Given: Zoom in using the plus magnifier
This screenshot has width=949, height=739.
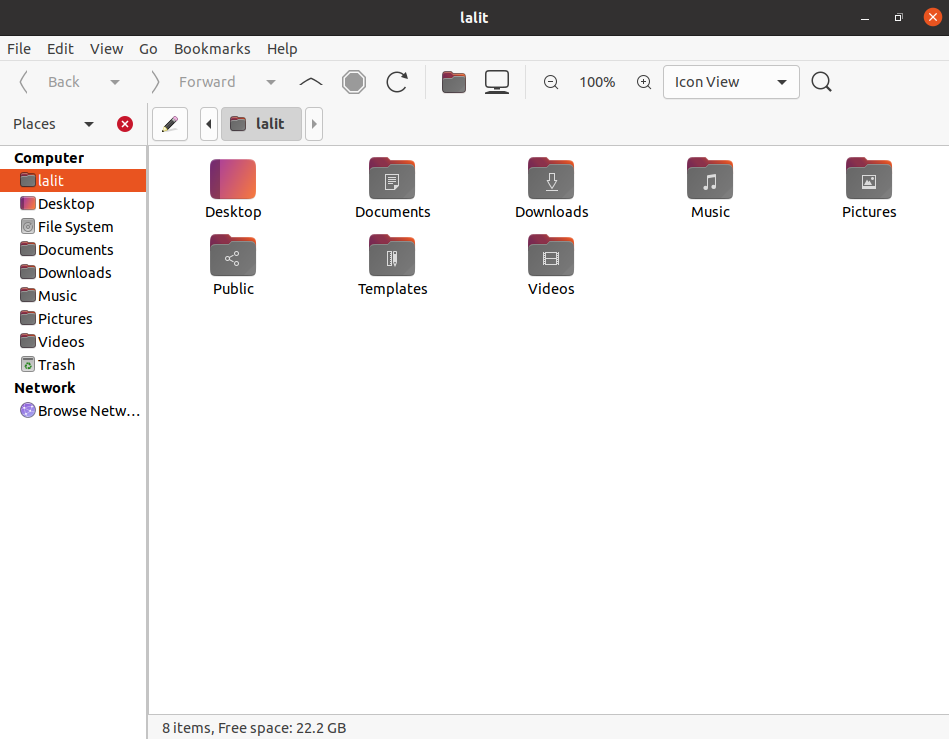Looking at the screenshot, I should (644, 82).
